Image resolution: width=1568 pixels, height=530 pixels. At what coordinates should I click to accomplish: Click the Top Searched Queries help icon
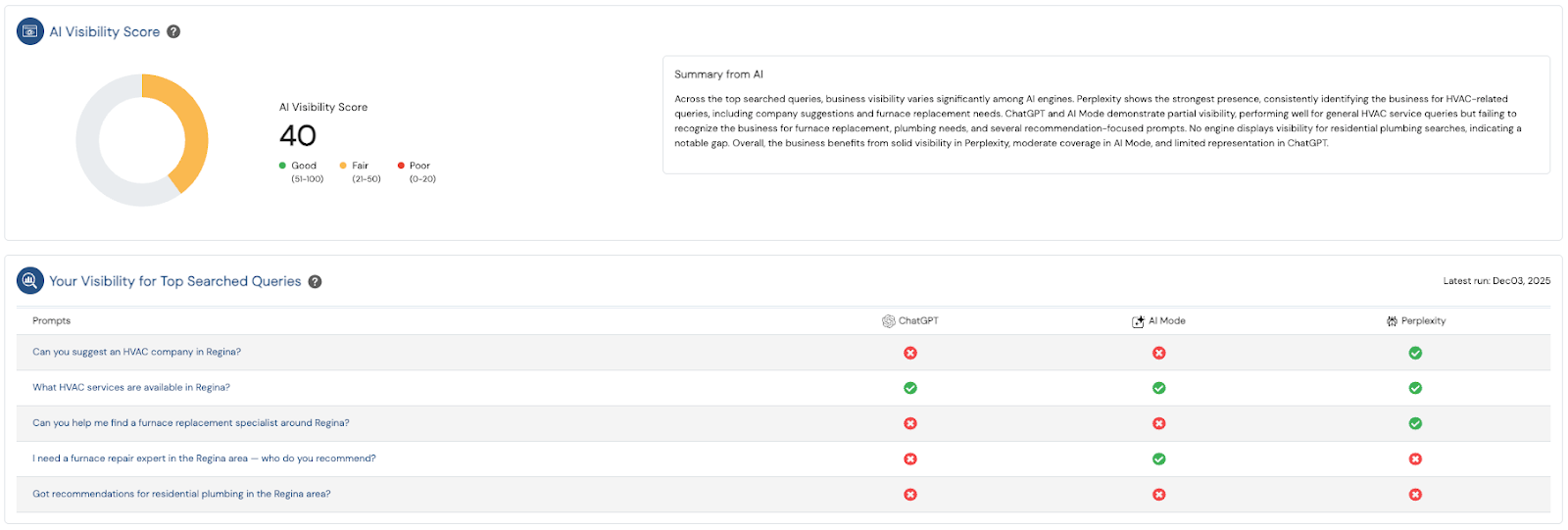pyautogui.click(x=315, y=281)
